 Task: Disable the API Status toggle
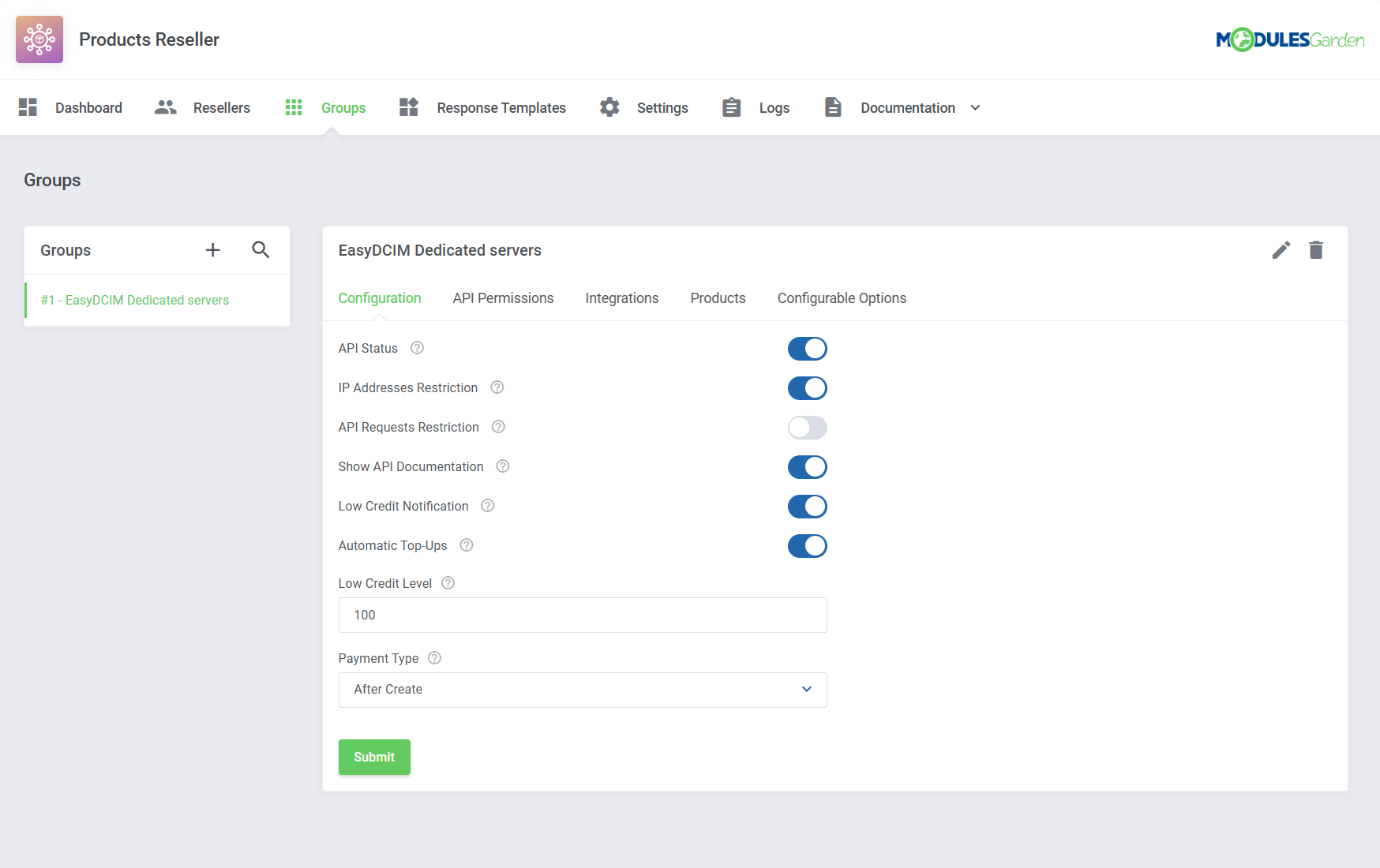pos(808,349)
